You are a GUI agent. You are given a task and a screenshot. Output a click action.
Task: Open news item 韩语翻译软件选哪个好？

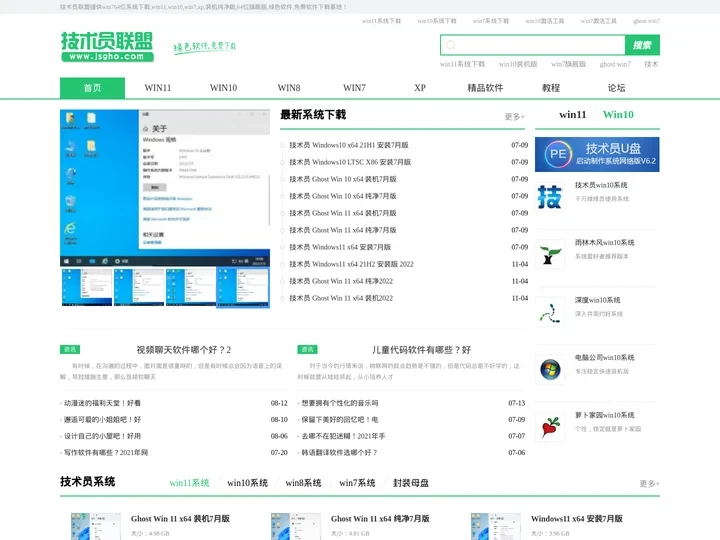point(340,453)
